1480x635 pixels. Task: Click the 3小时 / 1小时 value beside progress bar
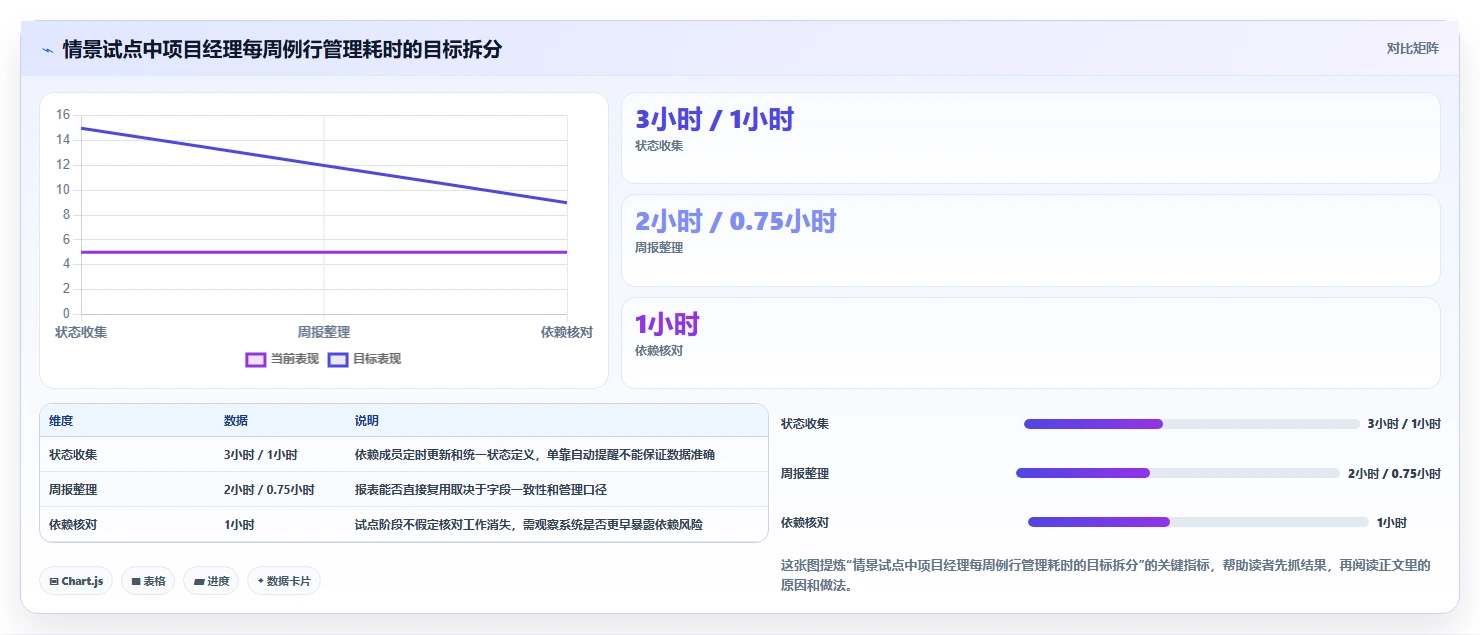[1404, 424]
